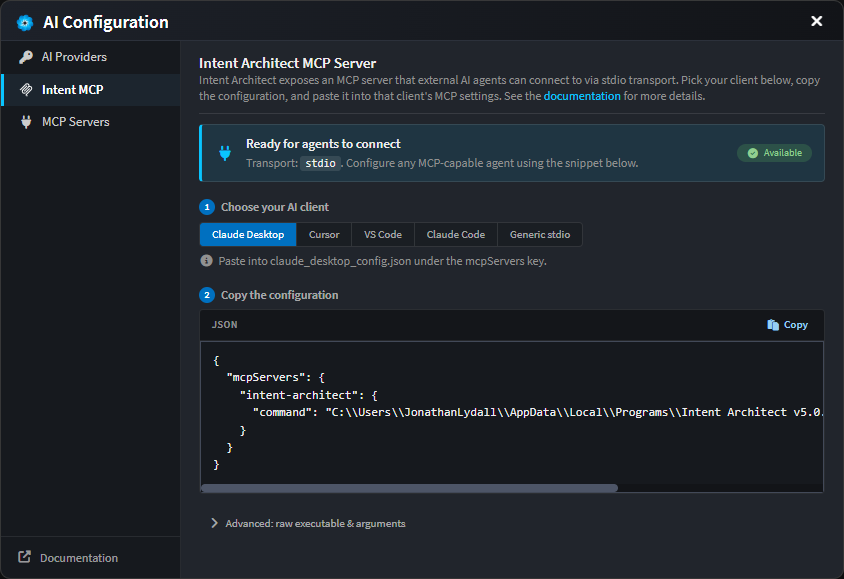
Task: Switch to the Generic stdio tab
Action: tap(540, 235)
